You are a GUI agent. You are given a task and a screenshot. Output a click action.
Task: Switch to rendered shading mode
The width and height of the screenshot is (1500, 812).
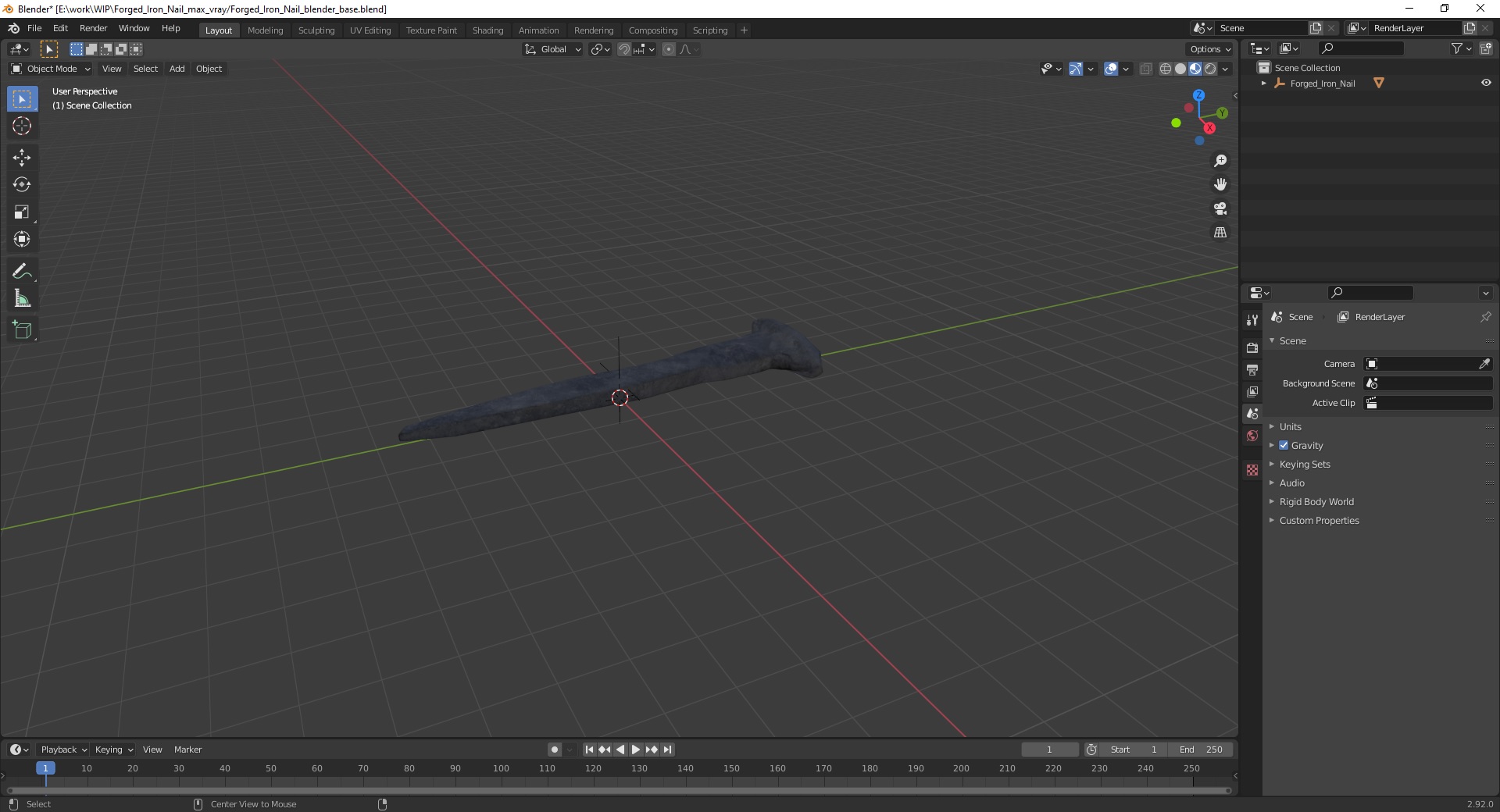(1210, 69)
